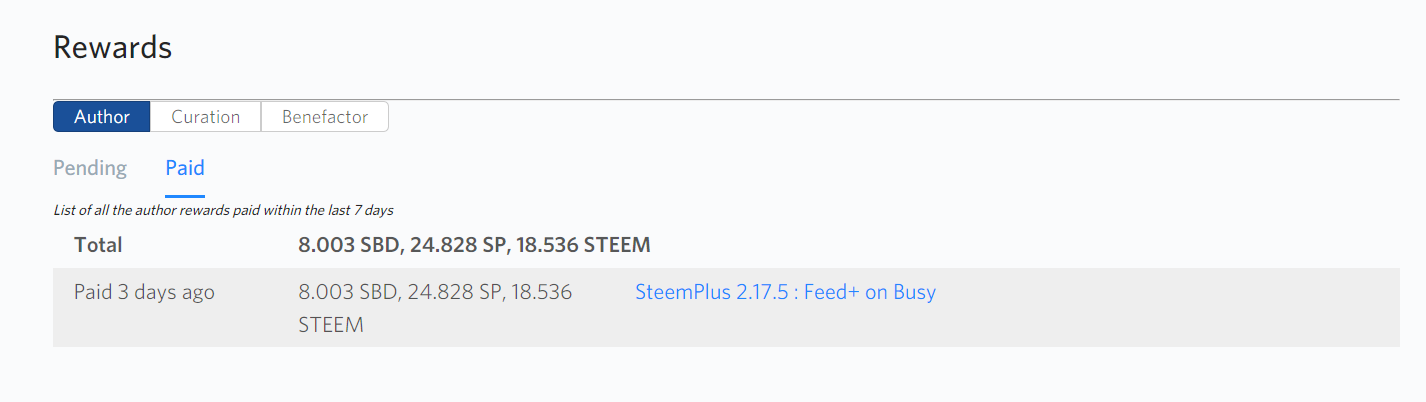Open the SteemPlus 2.17.5 post link
The width and height of the screenshot is (1426, 402).
(x=785, y=293)
